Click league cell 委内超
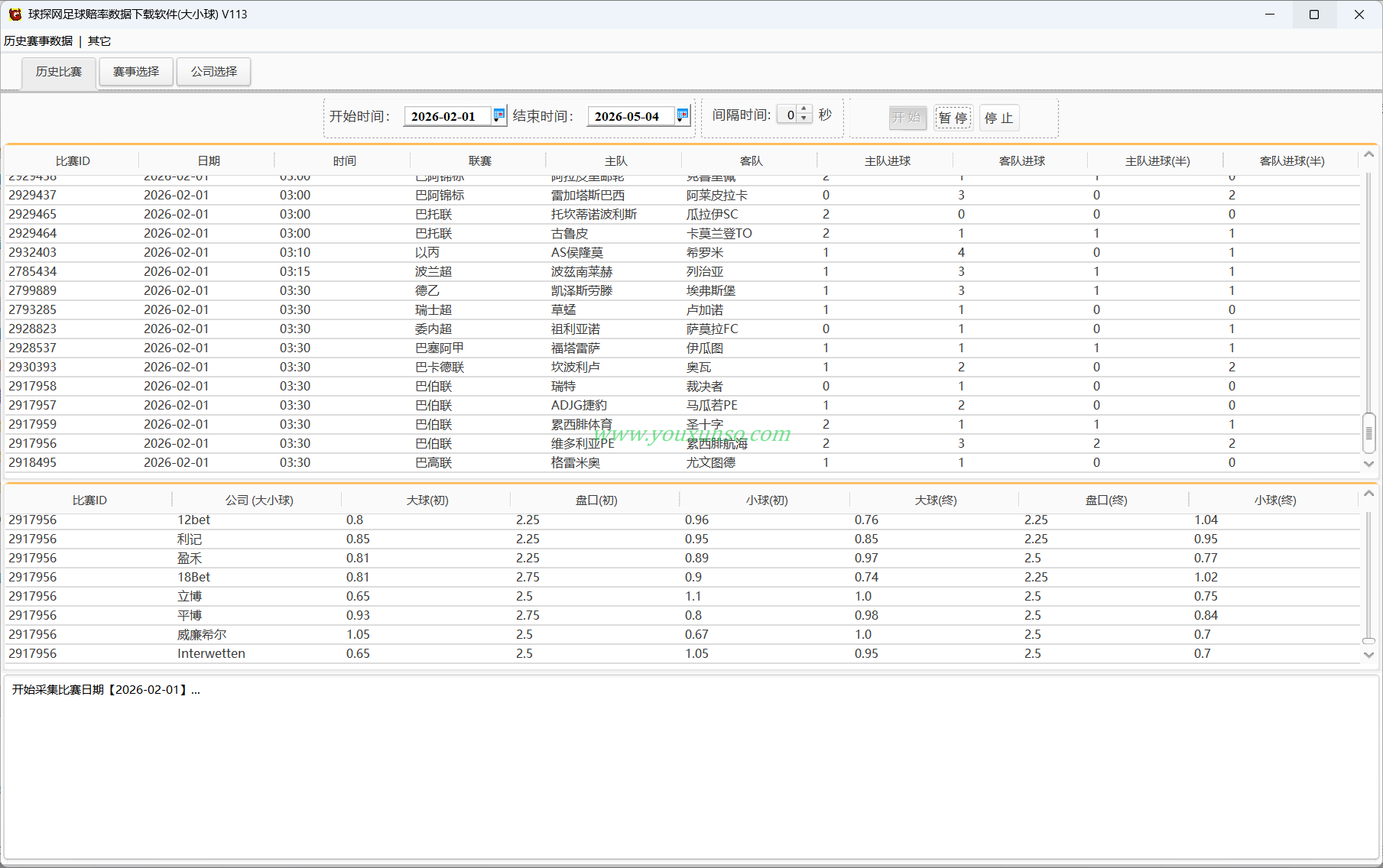Viewport: 1383px width, 868px height. [x=433, y=329]
